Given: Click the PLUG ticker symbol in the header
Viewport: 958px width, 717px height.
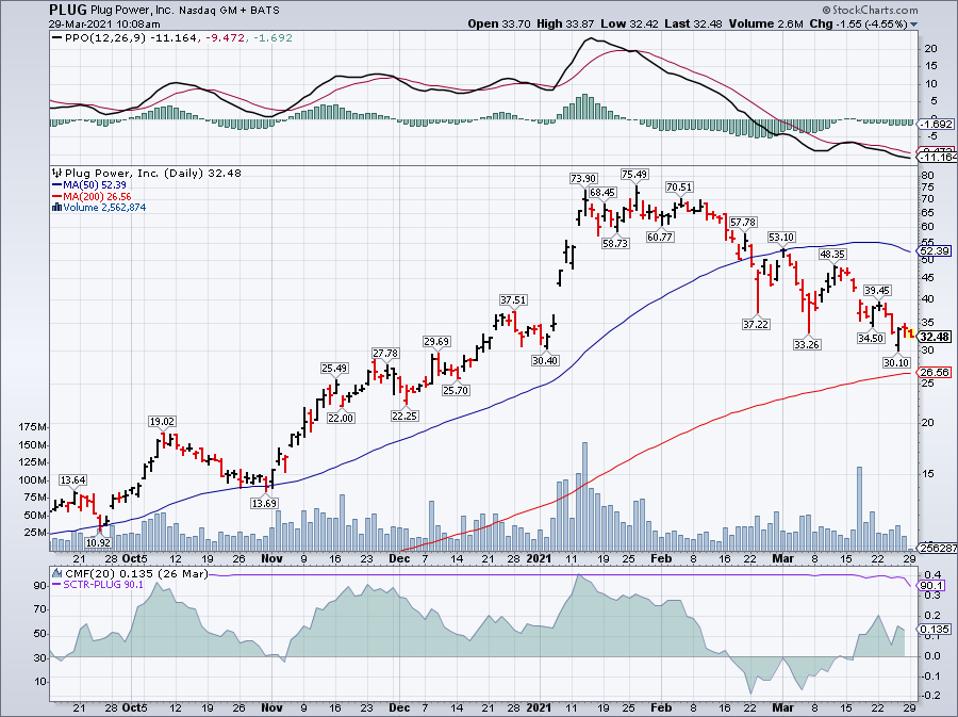Looking at the screenshot, I should click(x=68, y=10).
